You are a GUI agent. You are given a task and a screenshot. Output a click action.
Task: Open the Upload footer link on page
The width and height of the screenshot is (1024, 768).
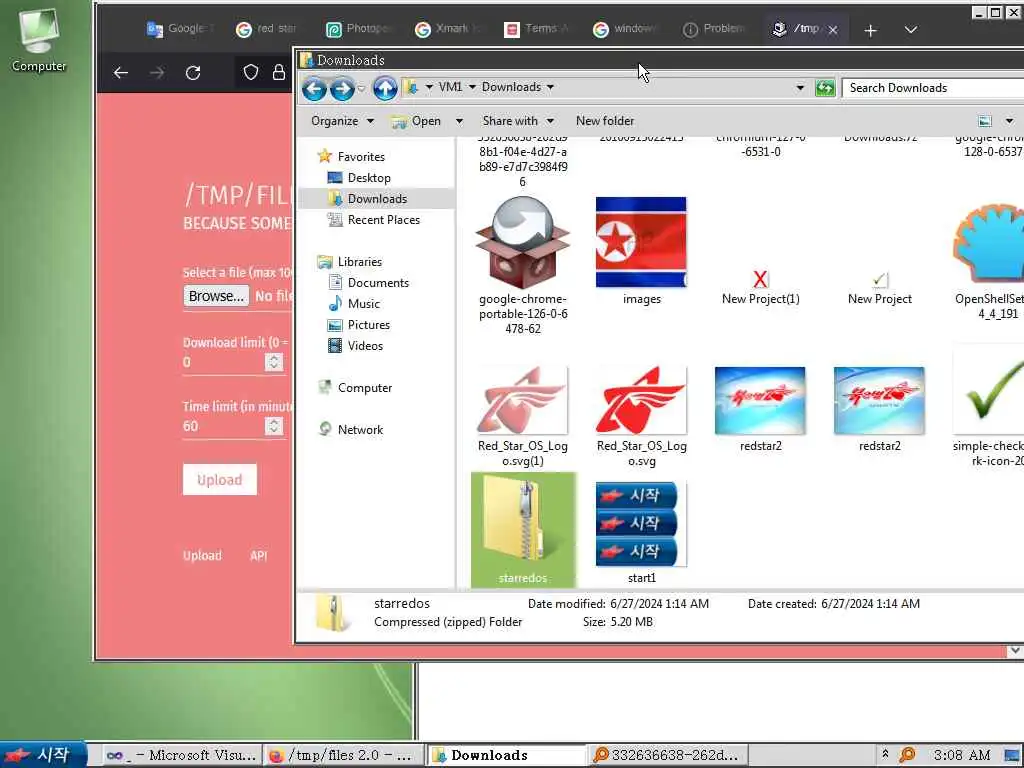pos(202,556)
